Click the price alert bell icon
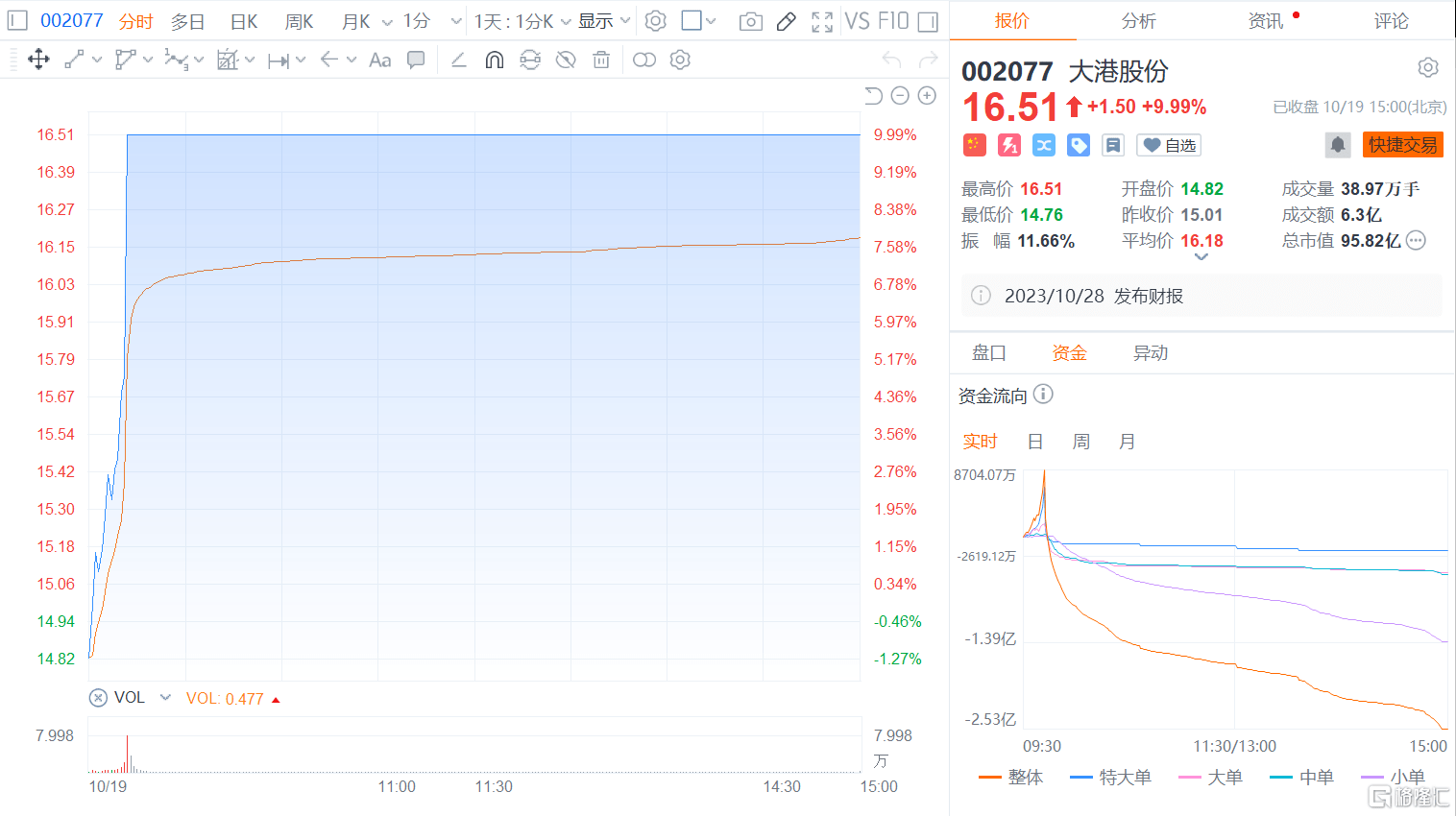 (1338, 144)
